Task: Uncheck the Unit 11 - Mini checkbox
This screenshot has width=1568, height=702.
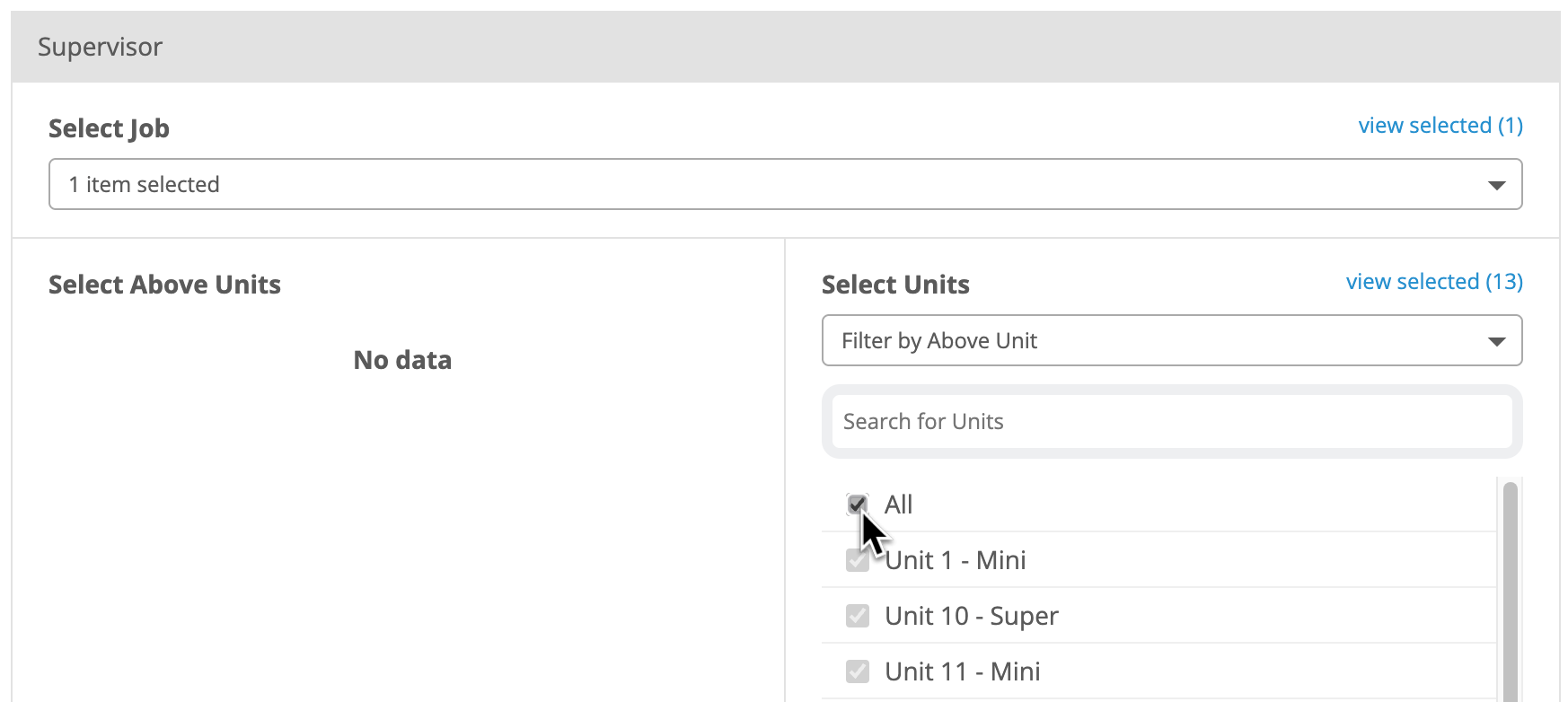Action: (858, 671)
